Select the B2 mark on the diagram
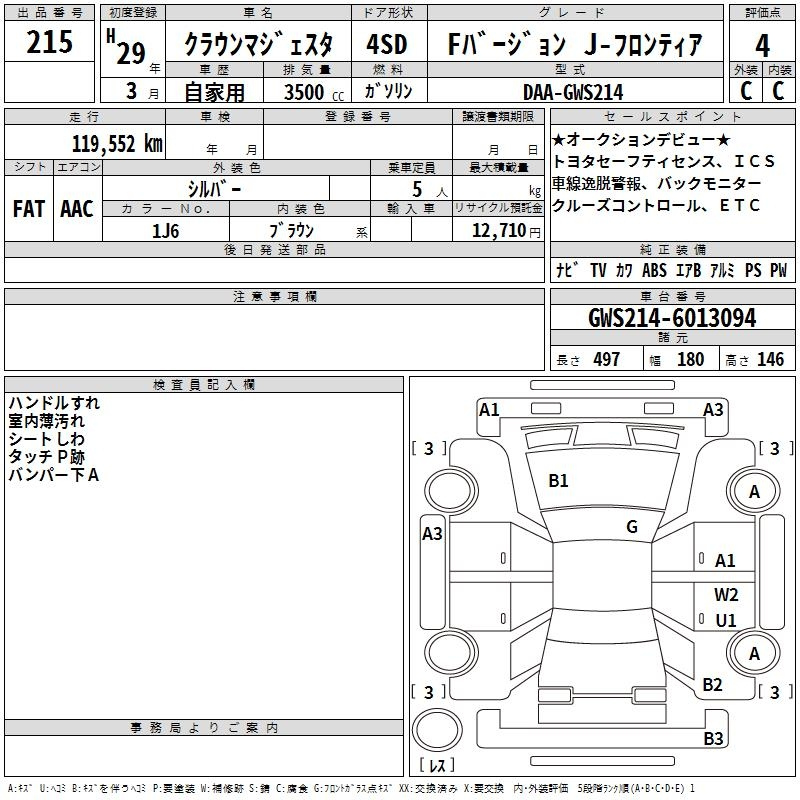The width and height of the screenshot is (800, 800). (x=712, y=685)
